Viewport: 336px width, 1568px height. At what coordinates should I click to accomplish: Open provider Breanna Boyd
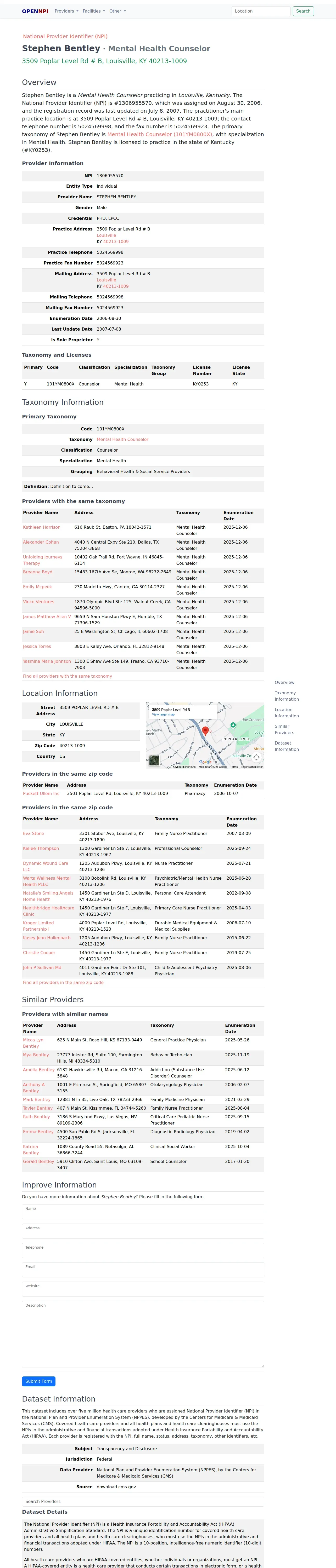38,572
